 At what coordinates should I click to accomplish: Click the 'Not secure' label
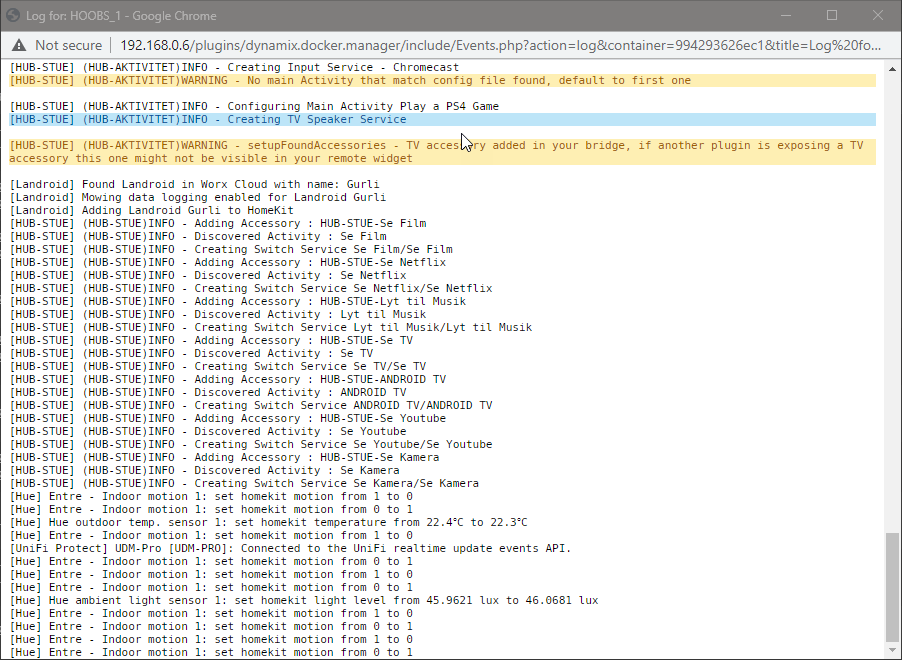pos(68,45)
